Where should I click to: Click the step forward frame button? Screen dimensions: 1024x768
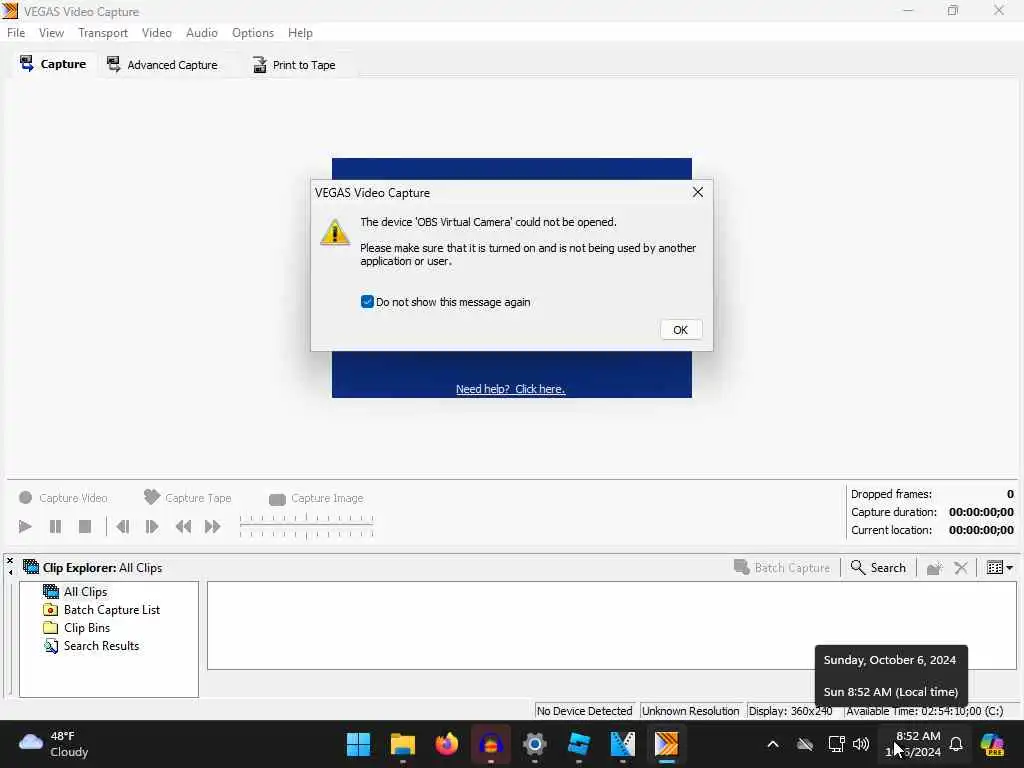[x=152, y=526]
